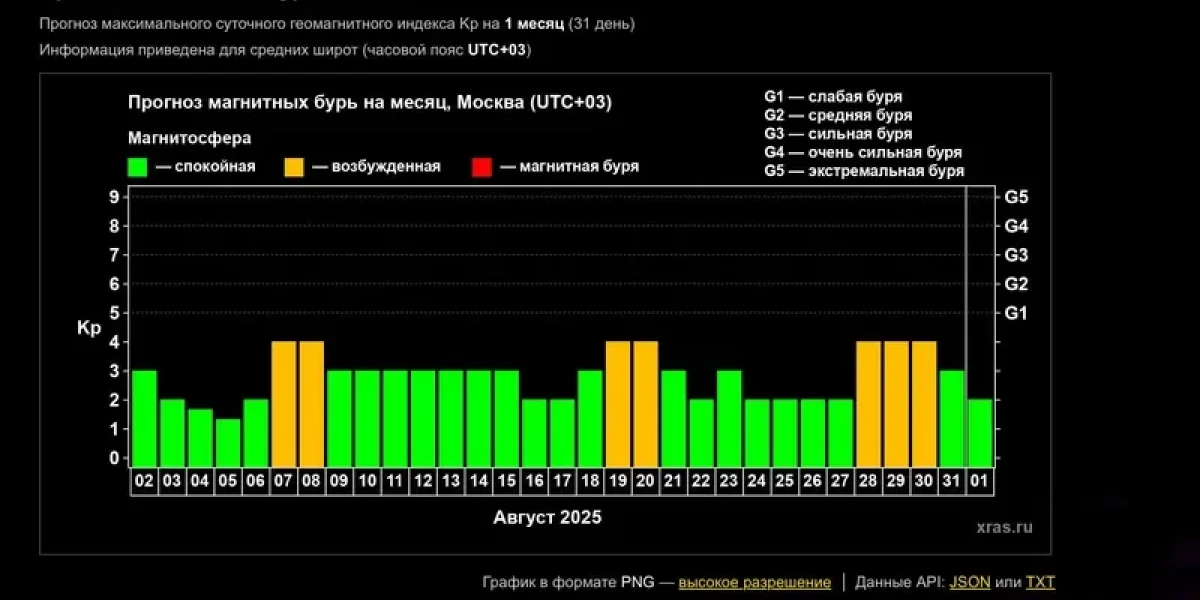This screenshot has height=600, width=1200.
Task: Click the chart title for Москва (UTC+03)
Action: tap(370, 101)
